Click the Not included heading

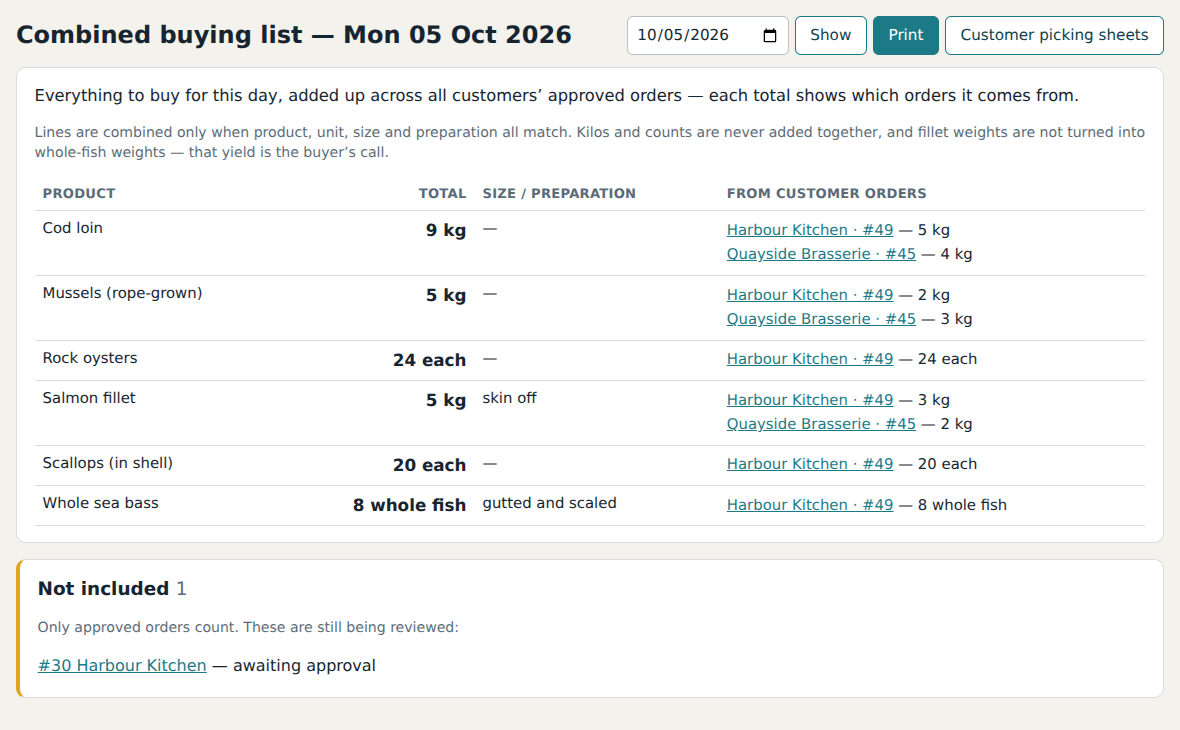(x=103, y=589)
